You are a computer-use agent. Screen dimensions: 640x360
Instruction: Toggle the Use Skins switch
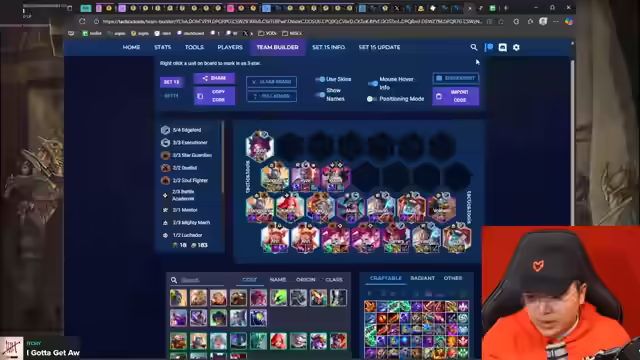(x=320, y=79)
